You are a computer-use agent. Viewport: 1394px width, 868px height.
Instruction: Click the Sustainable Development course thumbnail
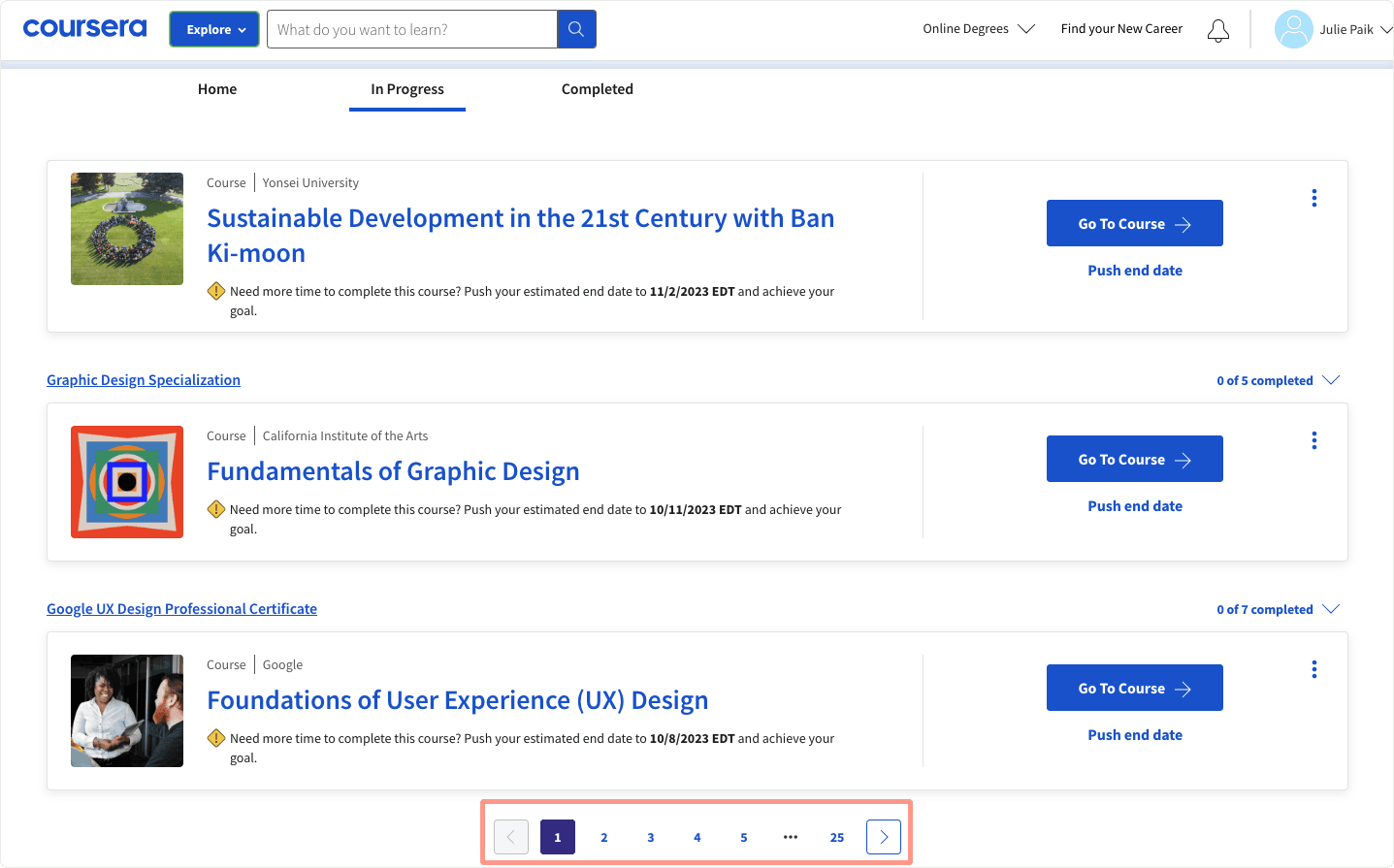[127, 229]
